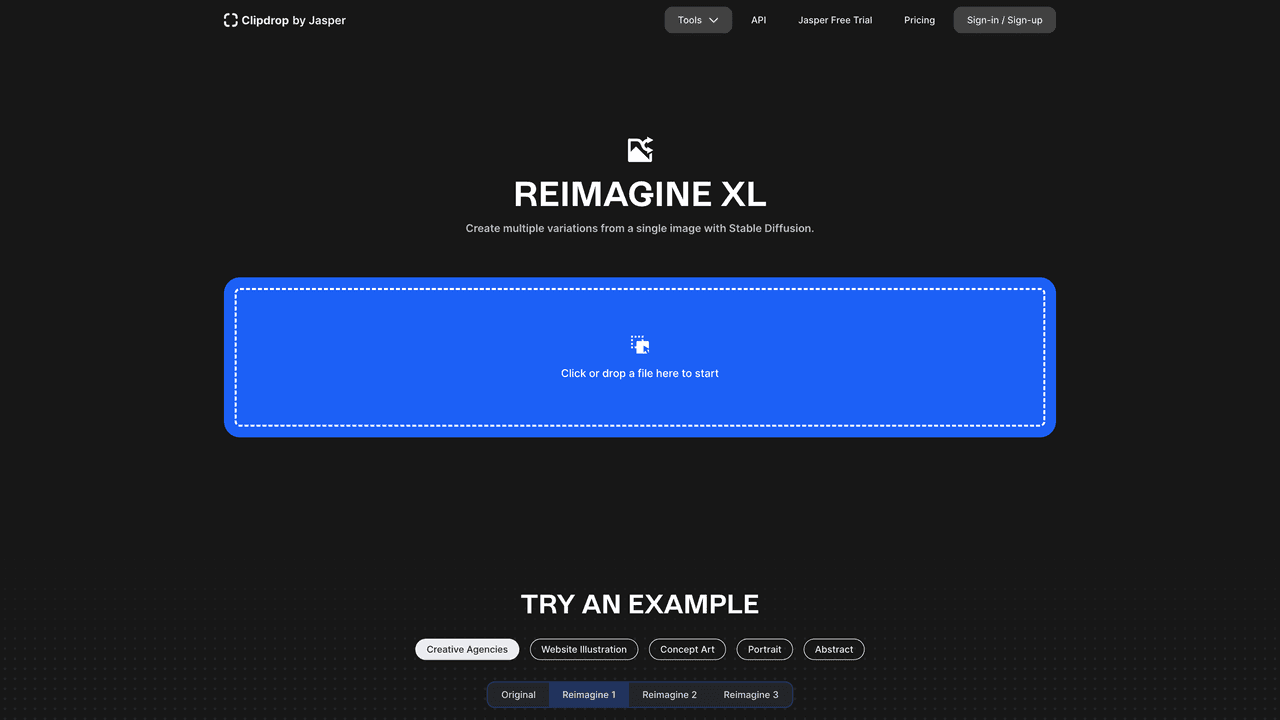Select the Website Illustration example category
The width and height of the screenshot is (1280, 720).
(584, 649)
